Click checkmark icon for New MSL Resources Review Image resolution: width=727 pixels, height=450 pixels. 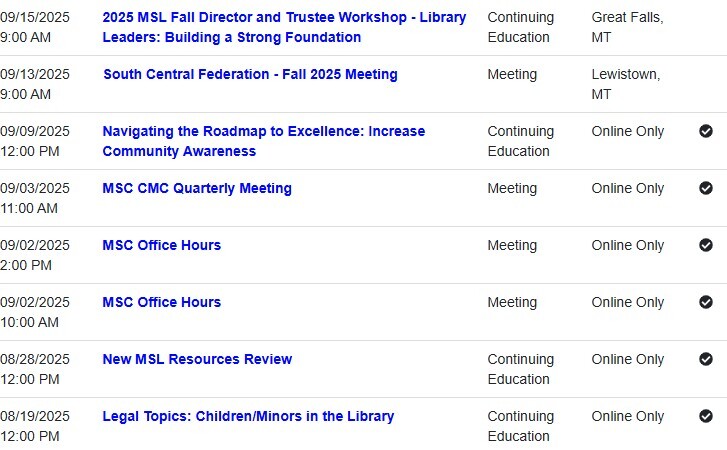[706, 359]
